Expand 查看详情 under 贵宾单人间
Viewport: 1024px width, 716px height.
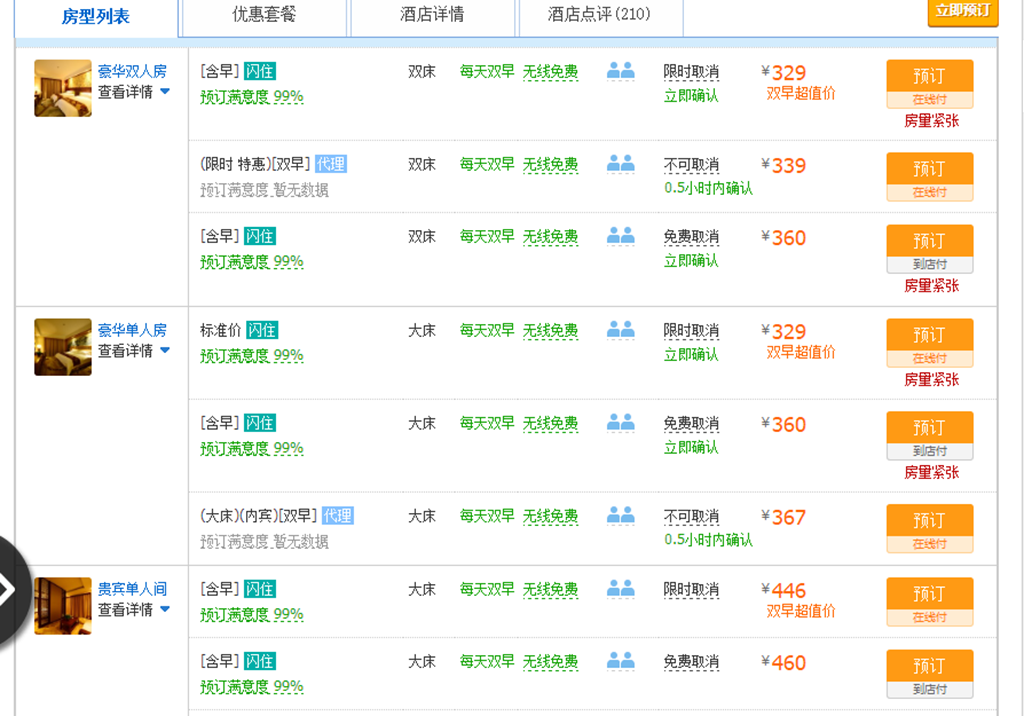tap(133, 610)
